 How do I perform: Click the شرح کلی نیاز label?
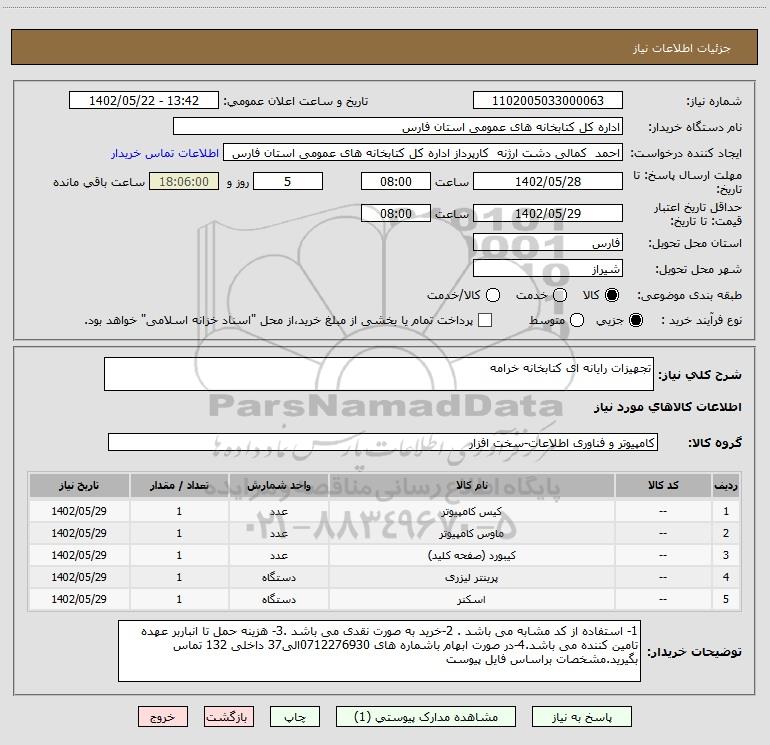(x=700, y=375)
